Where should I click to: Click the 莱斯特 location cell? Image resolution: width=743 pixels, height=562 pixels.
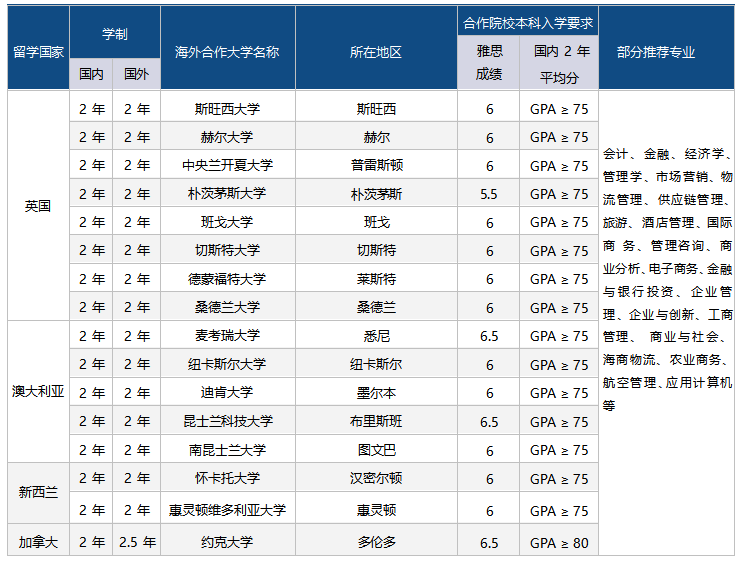point(376,279)
